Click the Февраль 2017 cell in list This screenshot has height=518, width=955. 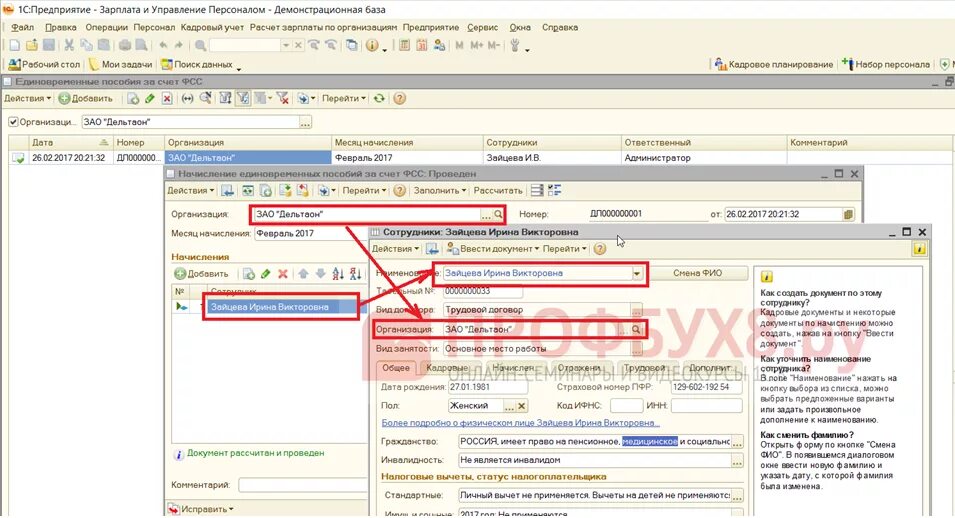(x=406, y=158)
